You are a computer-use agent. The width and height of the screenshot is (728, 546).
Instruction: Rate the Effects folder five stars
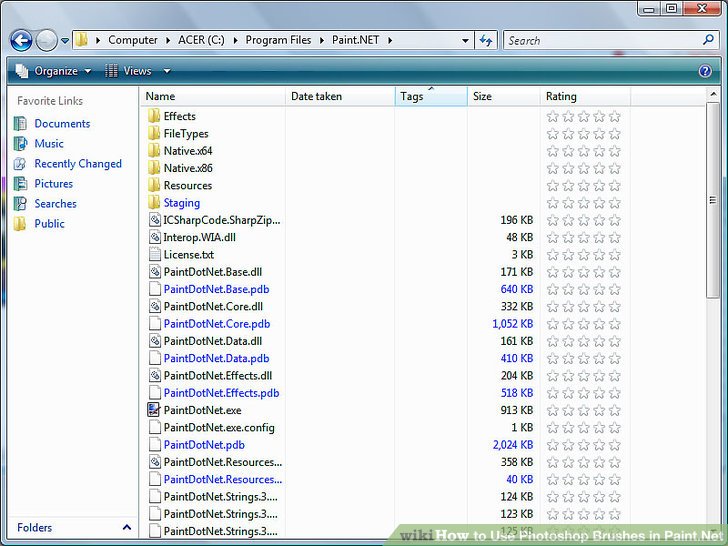[614, 116]
